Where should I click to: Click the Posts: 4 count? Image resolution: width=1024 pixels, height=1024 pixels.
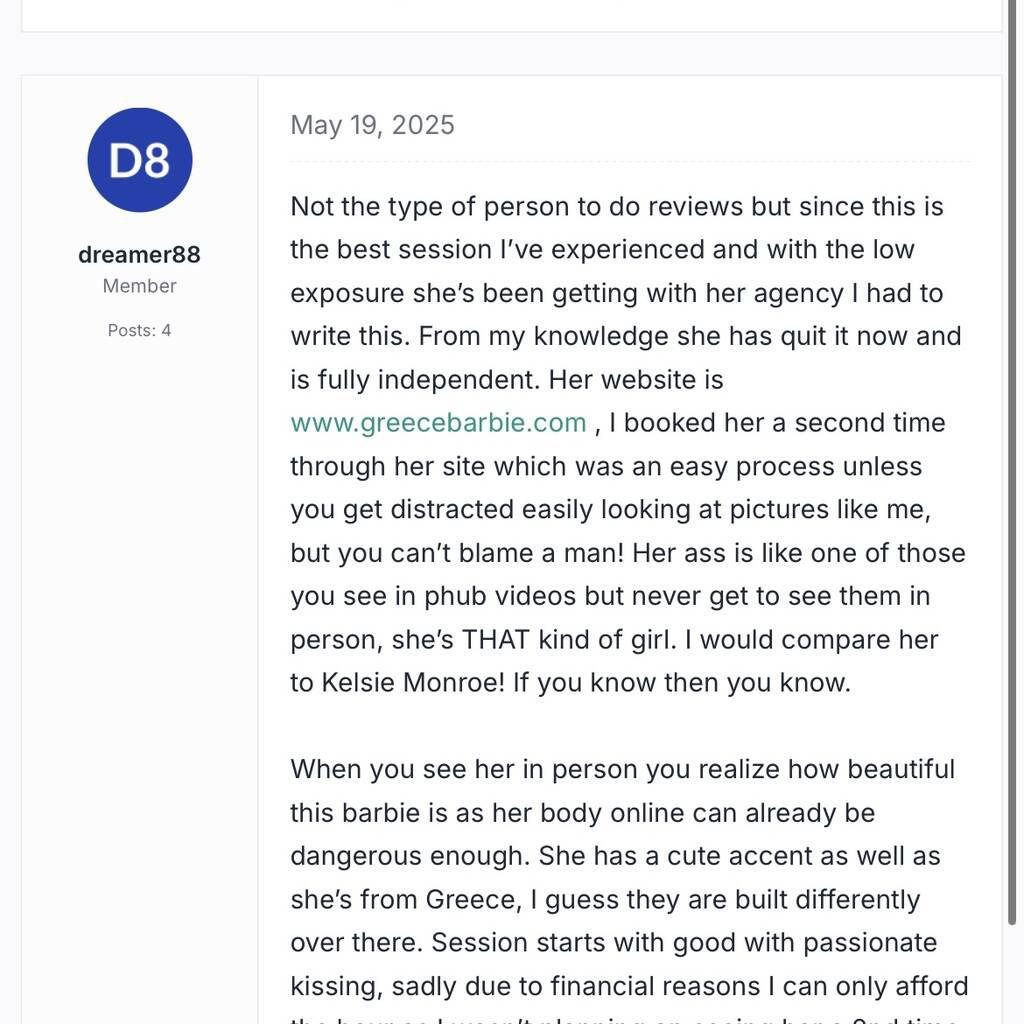[x=140, y=330]
